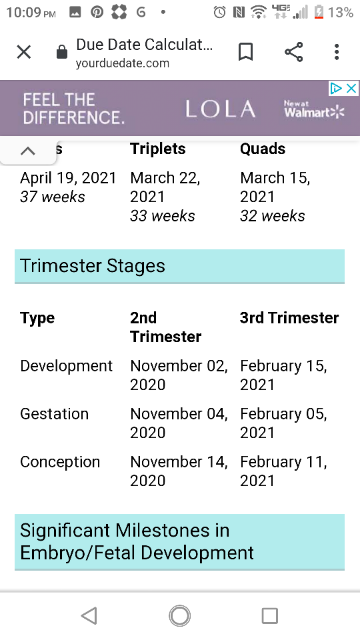Open the LOLA Walmart banner ad

pyautogui.click(x=180, y=108)
